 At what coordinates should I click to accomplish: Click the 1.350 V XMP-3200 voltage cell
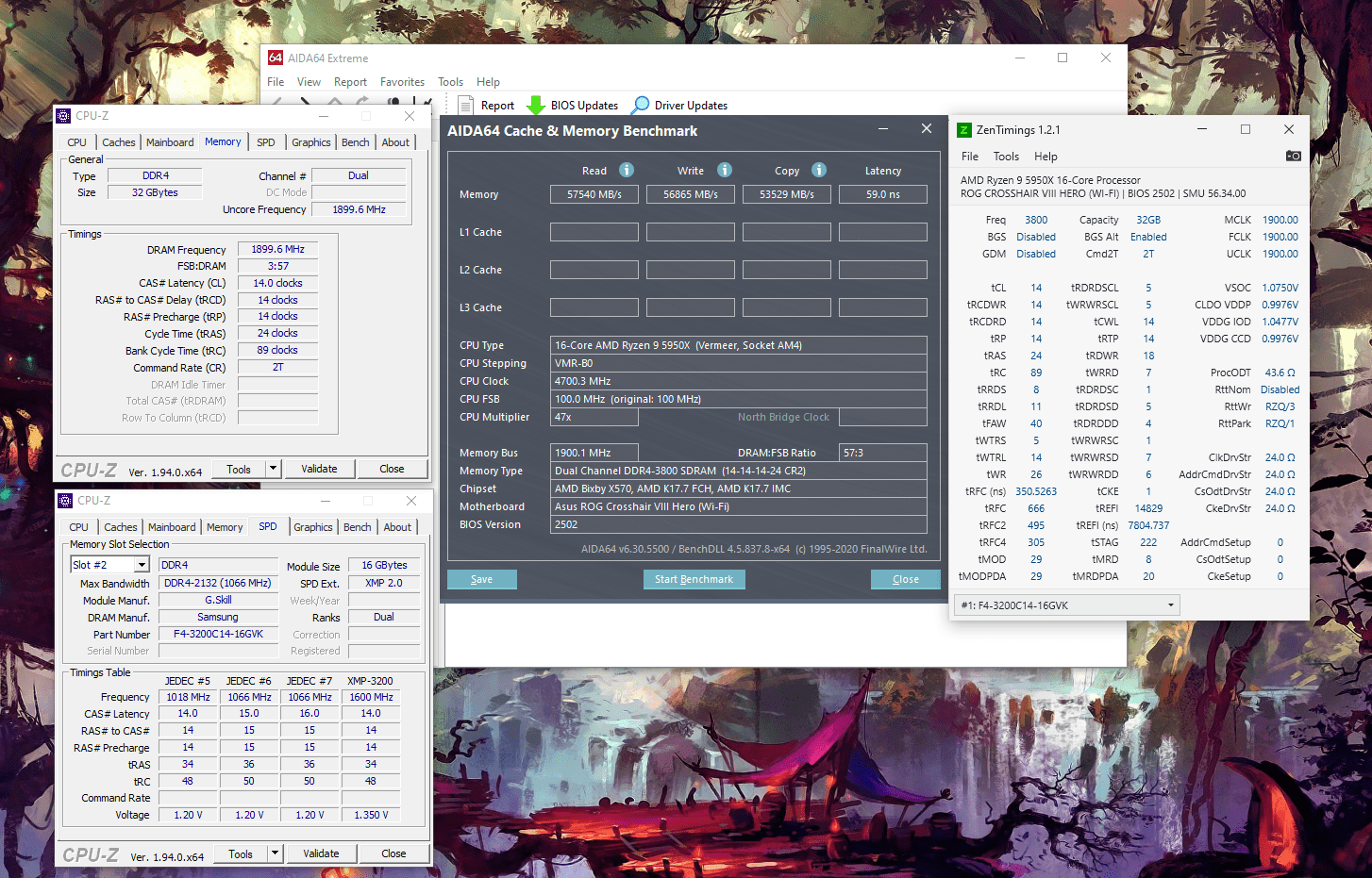coord(371,815)
